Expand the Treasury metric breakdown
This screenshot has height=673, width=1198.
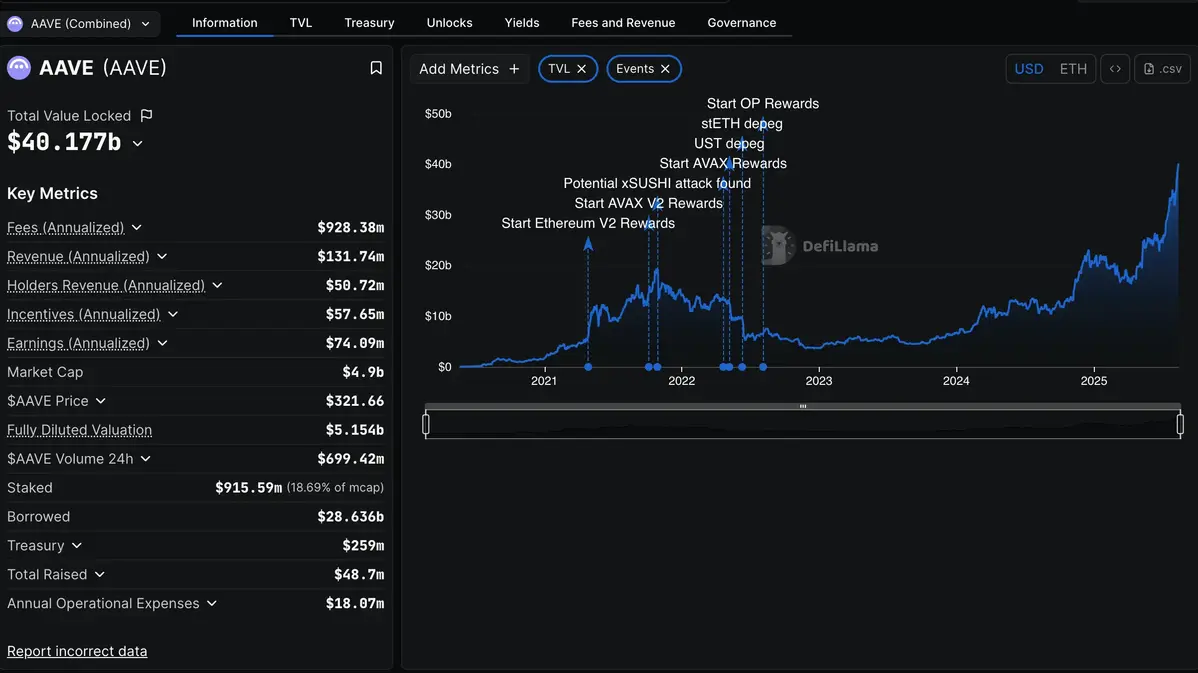(77, 546)
